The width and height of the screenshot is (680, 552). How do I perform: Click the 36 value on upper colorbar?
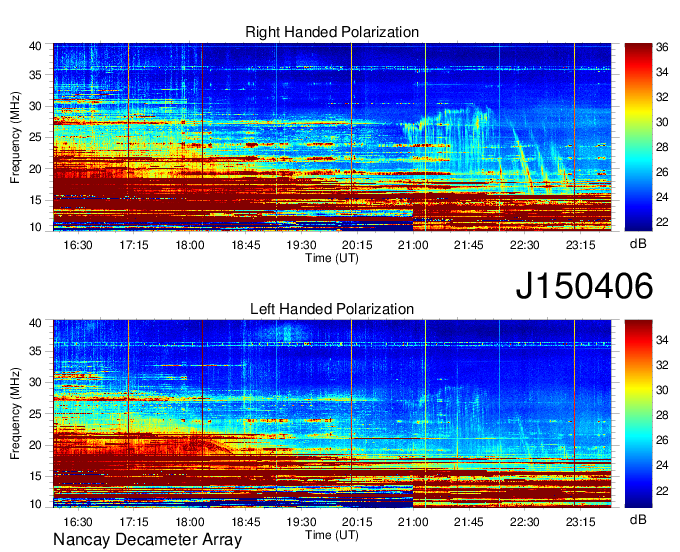click(x=662, y=47)
